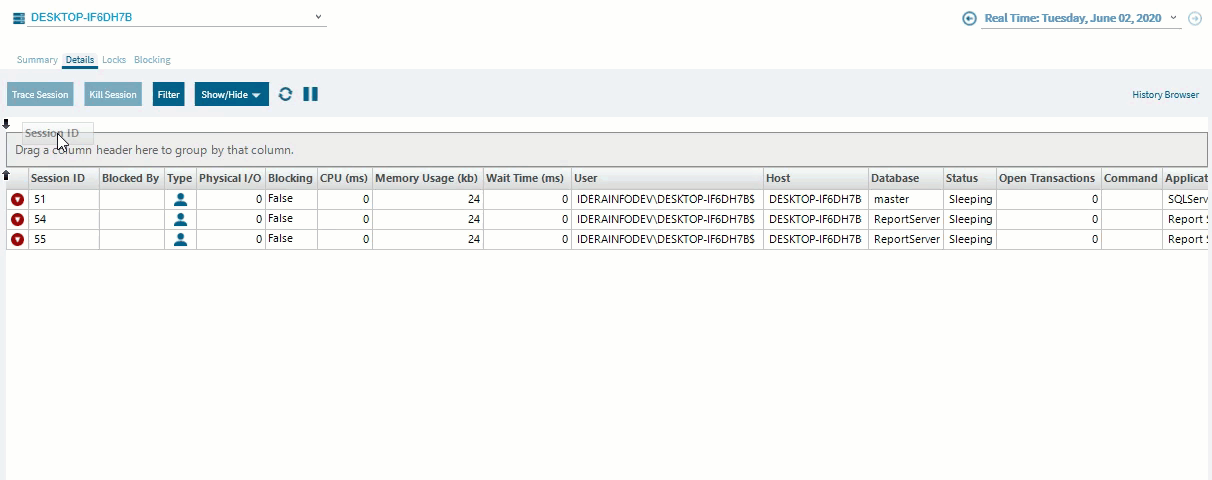This screenshot has width=1212, height=480.
Task: Pause real-time updates with pause icon
Action: [311, 94]
